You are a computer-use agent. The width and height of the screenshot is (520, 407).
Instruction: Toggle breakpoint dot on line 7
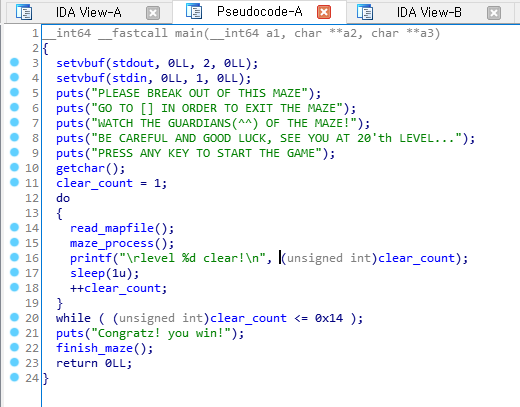click(x=14, y=122)
